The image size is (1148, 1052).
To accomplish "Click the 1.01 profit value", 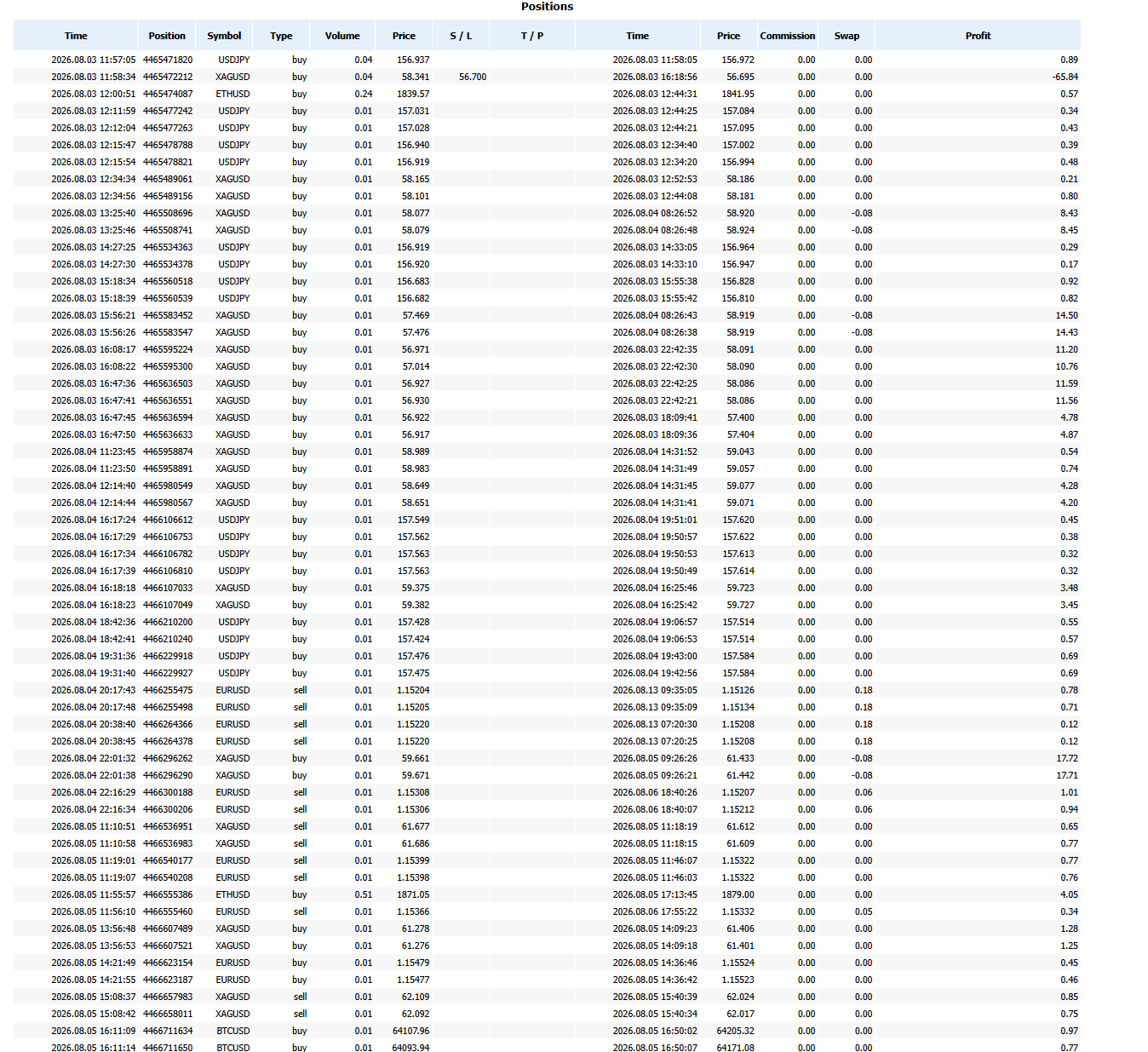I will [x=1069, y=792].
